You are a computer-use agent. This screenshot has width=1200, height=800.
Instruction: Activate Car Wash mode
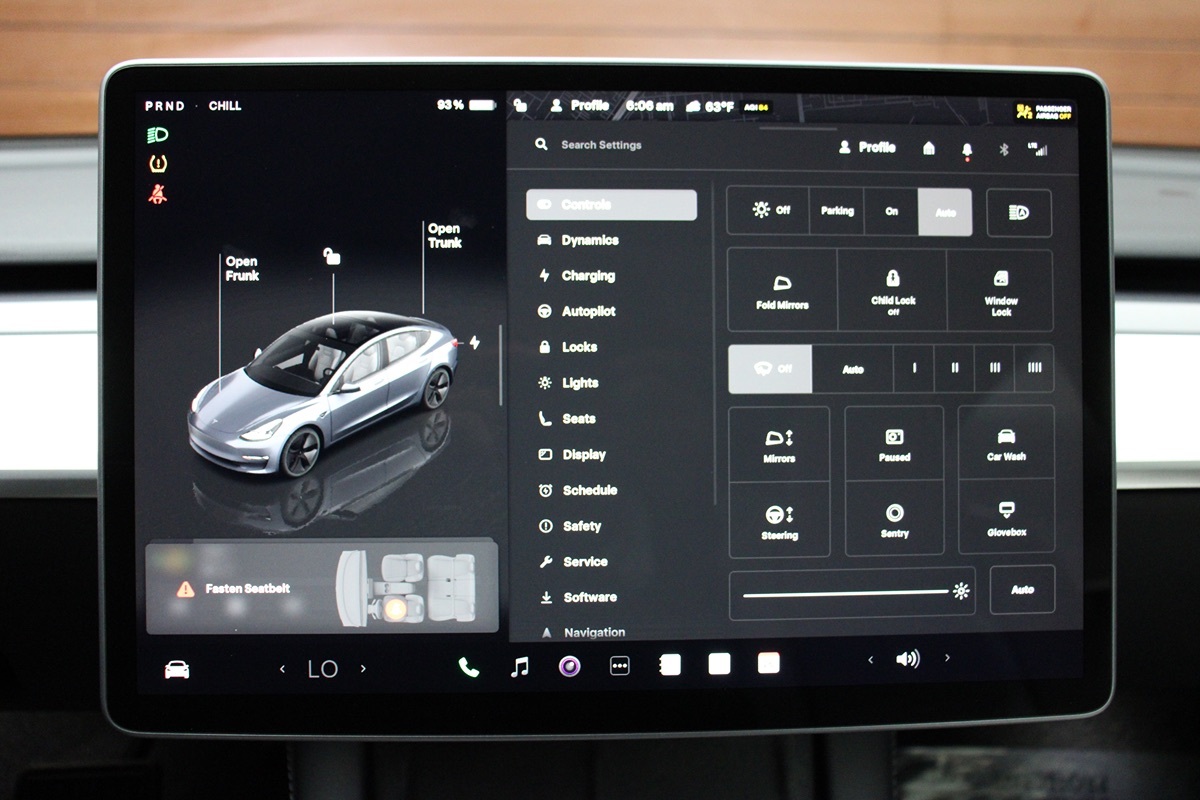click(x=1006, y=443)
